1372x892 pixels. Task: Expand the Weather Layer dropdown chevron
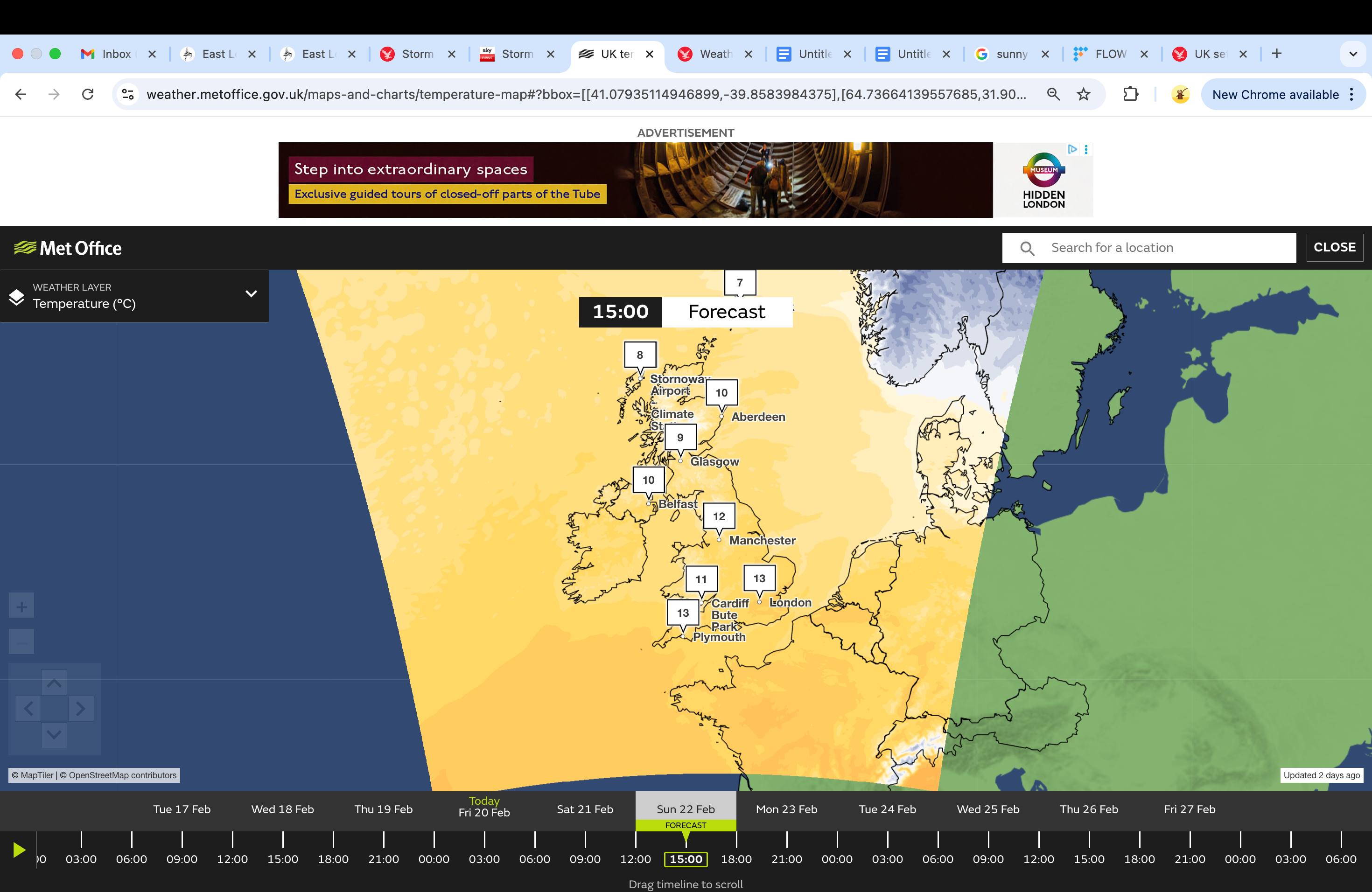[x=251, y=294]
